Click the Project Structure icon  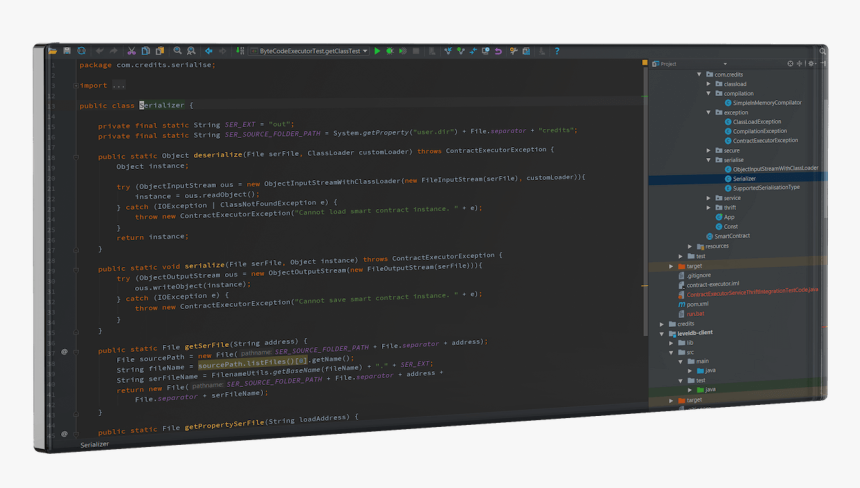(x=527, y=51)
